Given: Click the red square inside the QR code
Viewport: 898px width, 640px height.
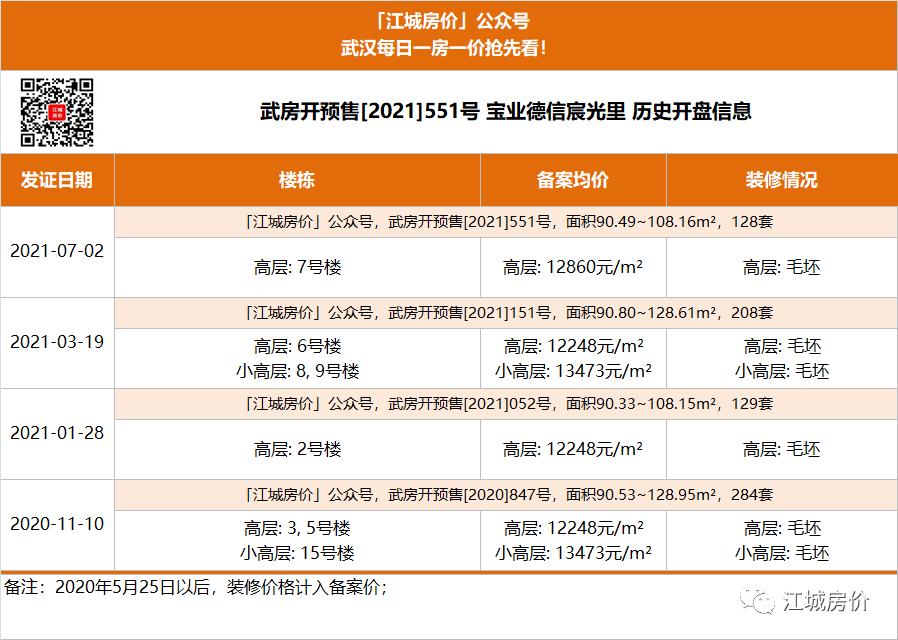Looking at the screenshot, I should 58,113.
